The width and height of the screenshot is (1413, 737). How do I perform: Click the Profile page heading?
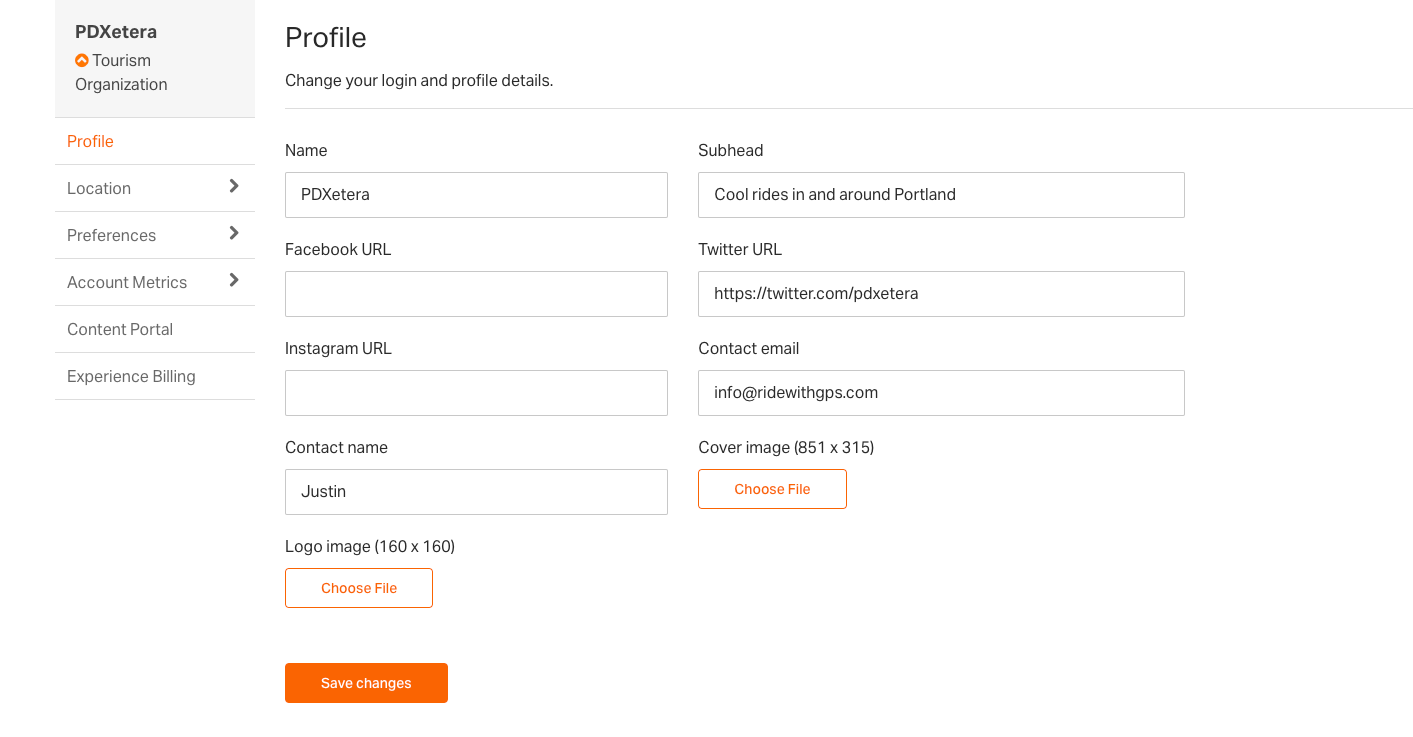click(326, 38)
